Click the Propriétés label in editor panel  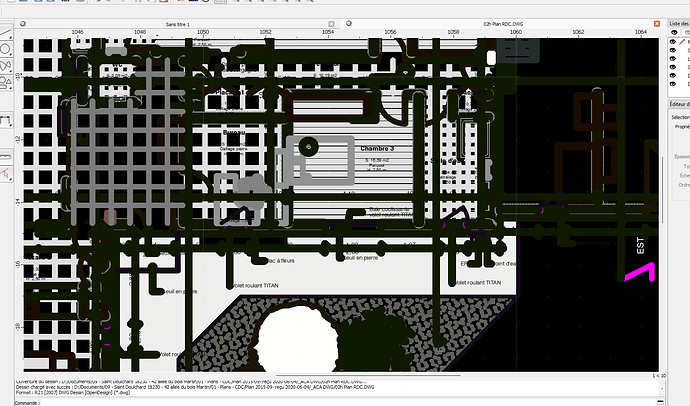pos(683,127)
